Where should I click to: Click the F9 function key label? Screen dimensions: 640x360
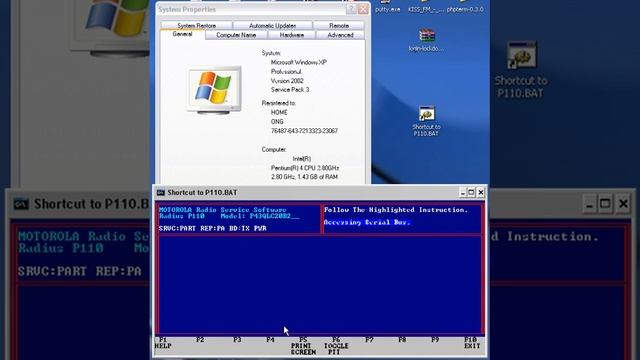[x=435, y=340]
